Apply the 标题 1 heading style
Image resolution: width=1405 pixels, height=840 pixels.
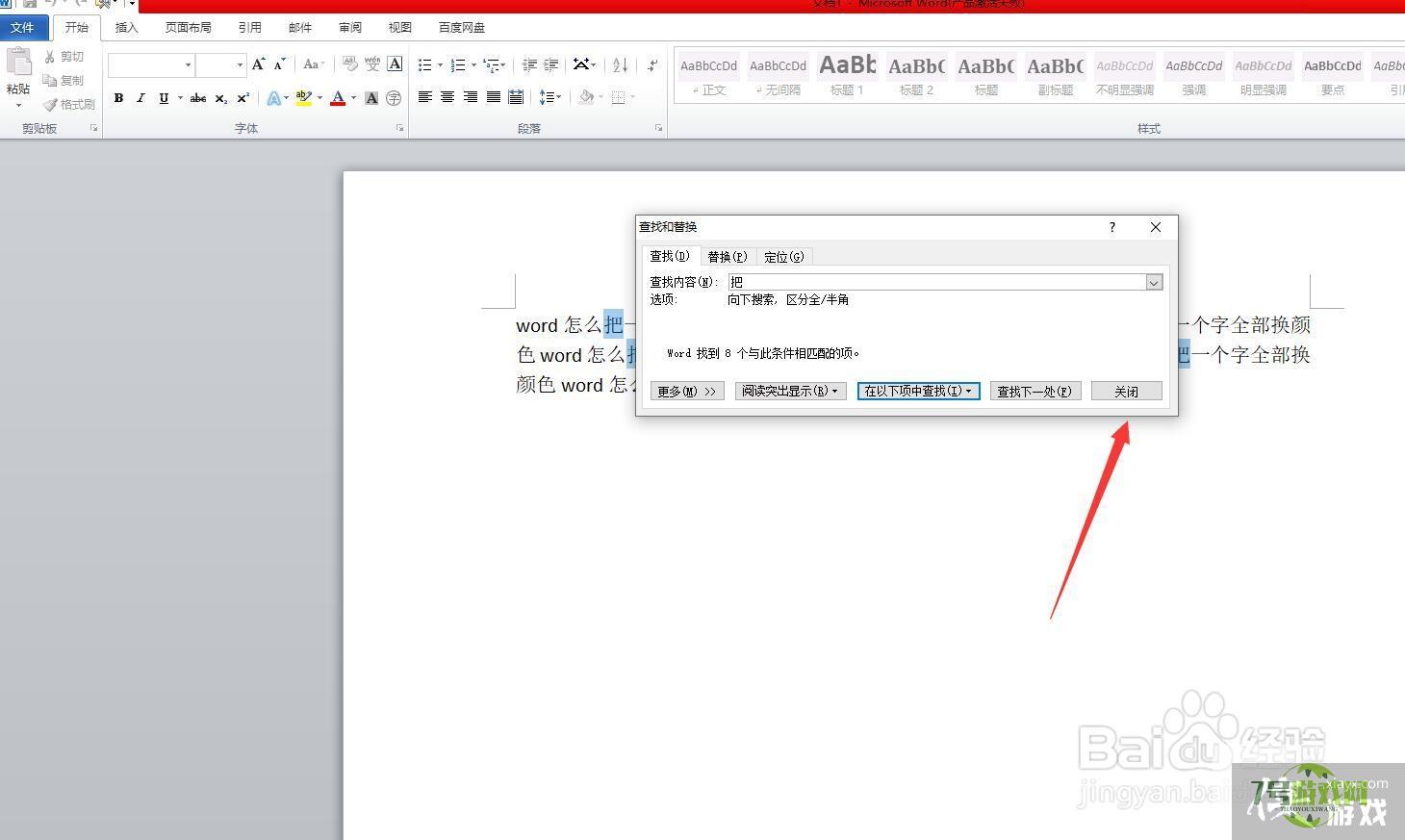(848, 75)
